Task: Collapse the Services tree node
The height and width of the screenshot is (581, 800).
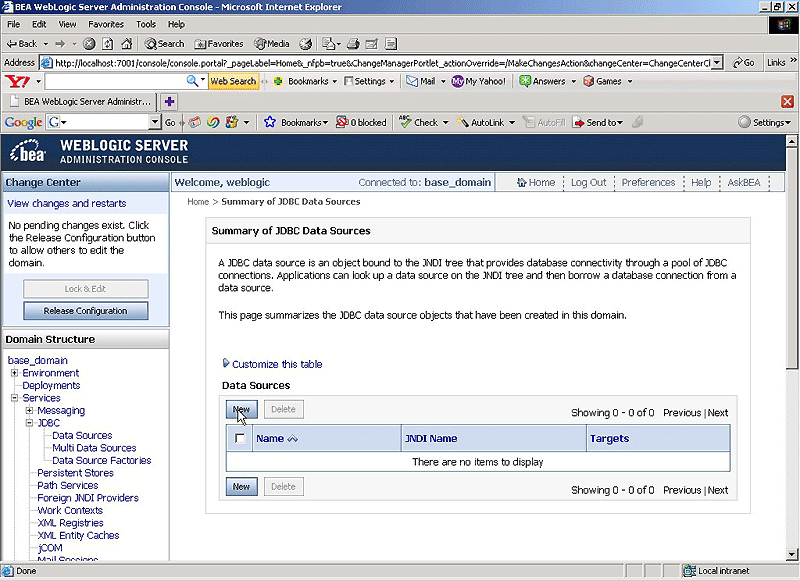Action: (15, 398)
